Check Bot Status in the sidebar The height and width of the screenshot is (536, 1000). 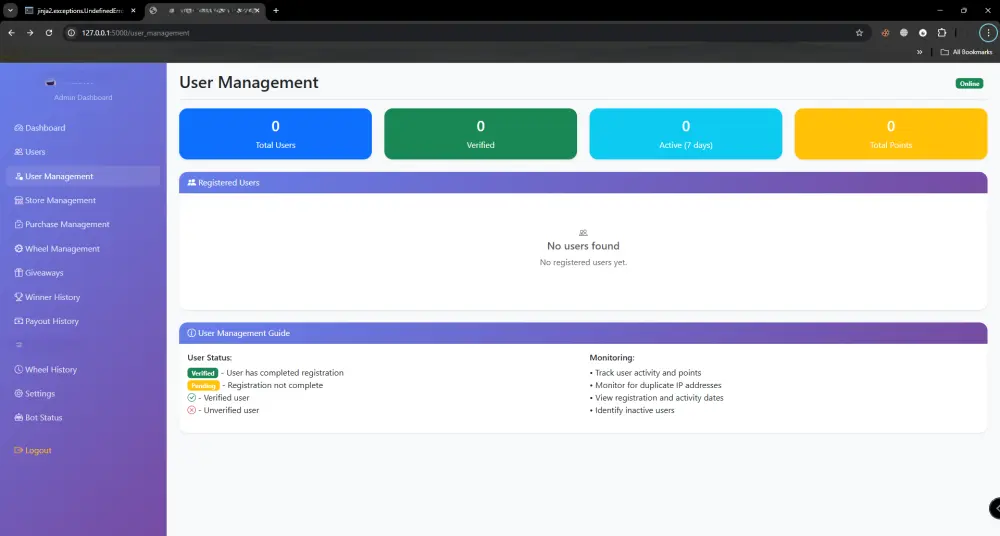(38, 418)
